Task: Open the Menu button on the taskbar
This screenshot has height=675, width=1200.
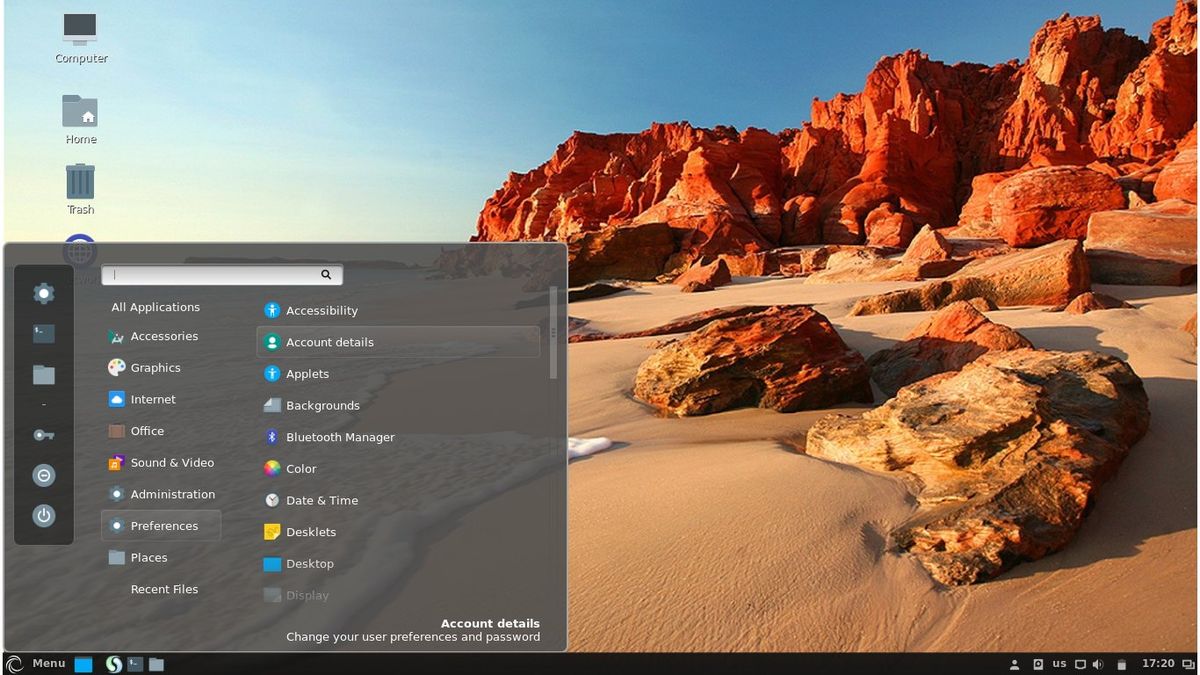Action: (x=40, y=662)
